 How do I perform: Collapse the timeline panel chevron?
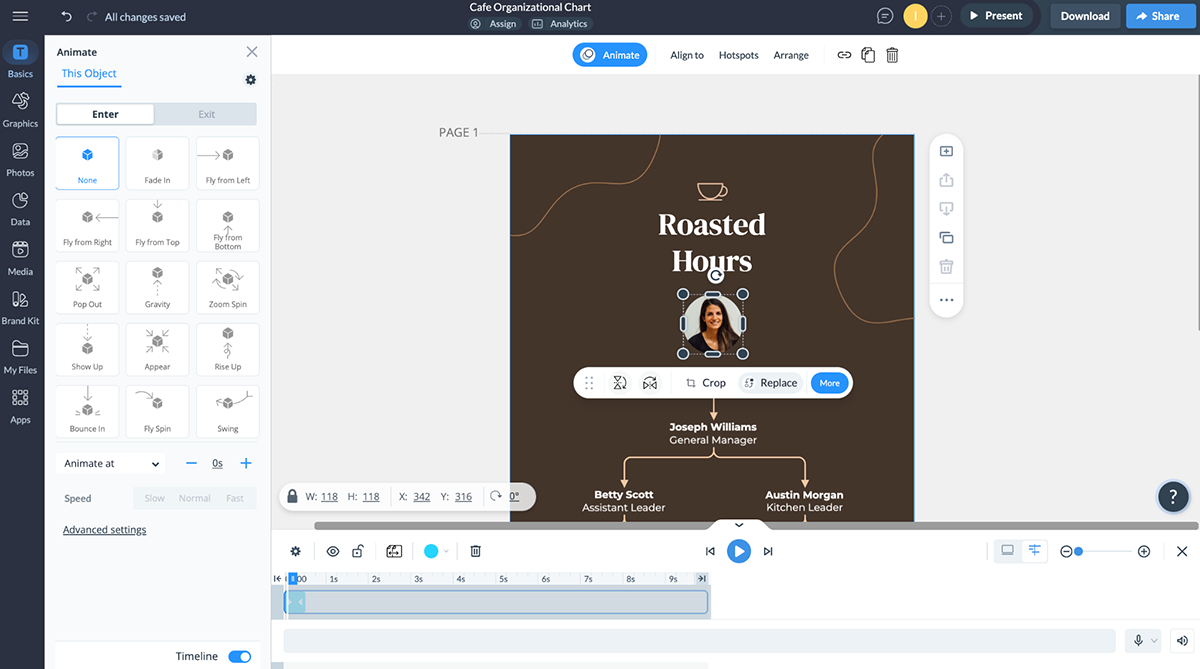pyautogui.click(x=739, y=525)
